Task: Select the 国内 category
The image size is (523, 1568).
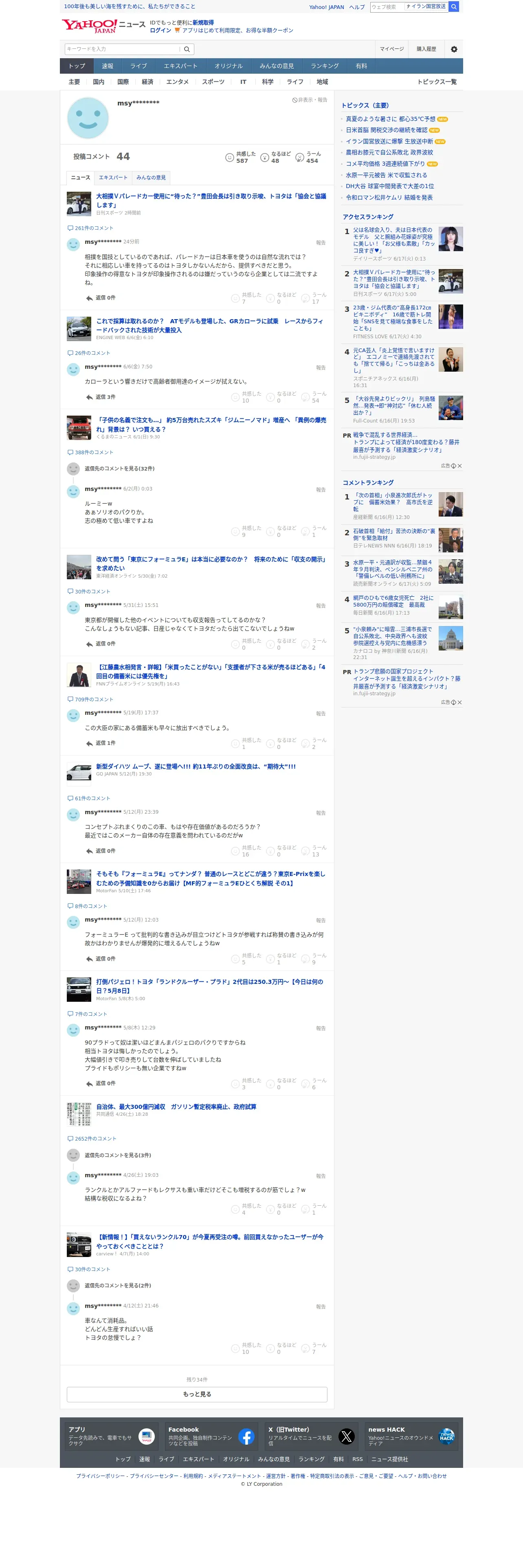Action: pyautogui.click(x=98, y=82)
